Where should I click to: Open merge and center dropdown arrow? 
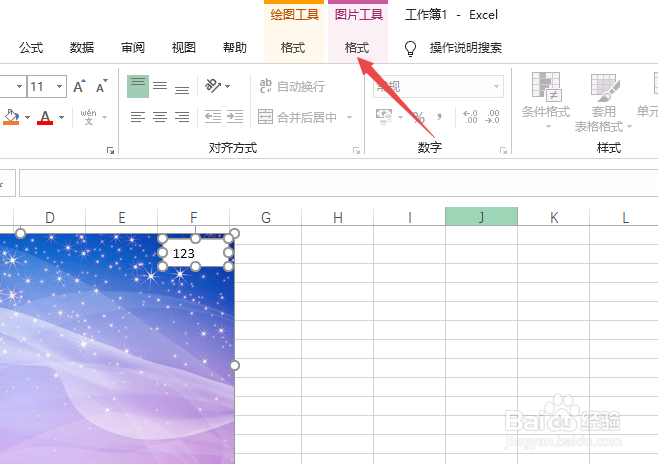pyautogui.click(x=349, y=117)
